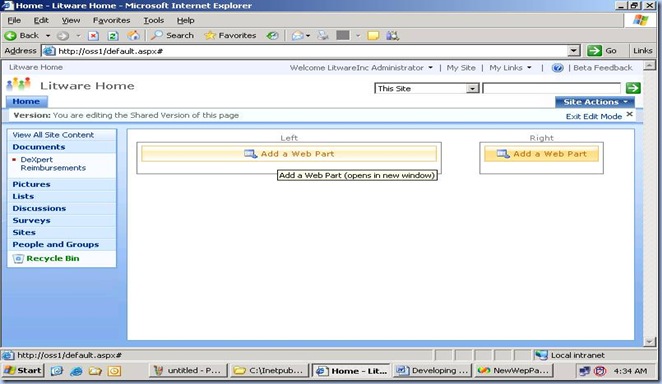Viewport: 662px width, 384px height.
Task: Click the network tray icon
Action: click(584, 371)
